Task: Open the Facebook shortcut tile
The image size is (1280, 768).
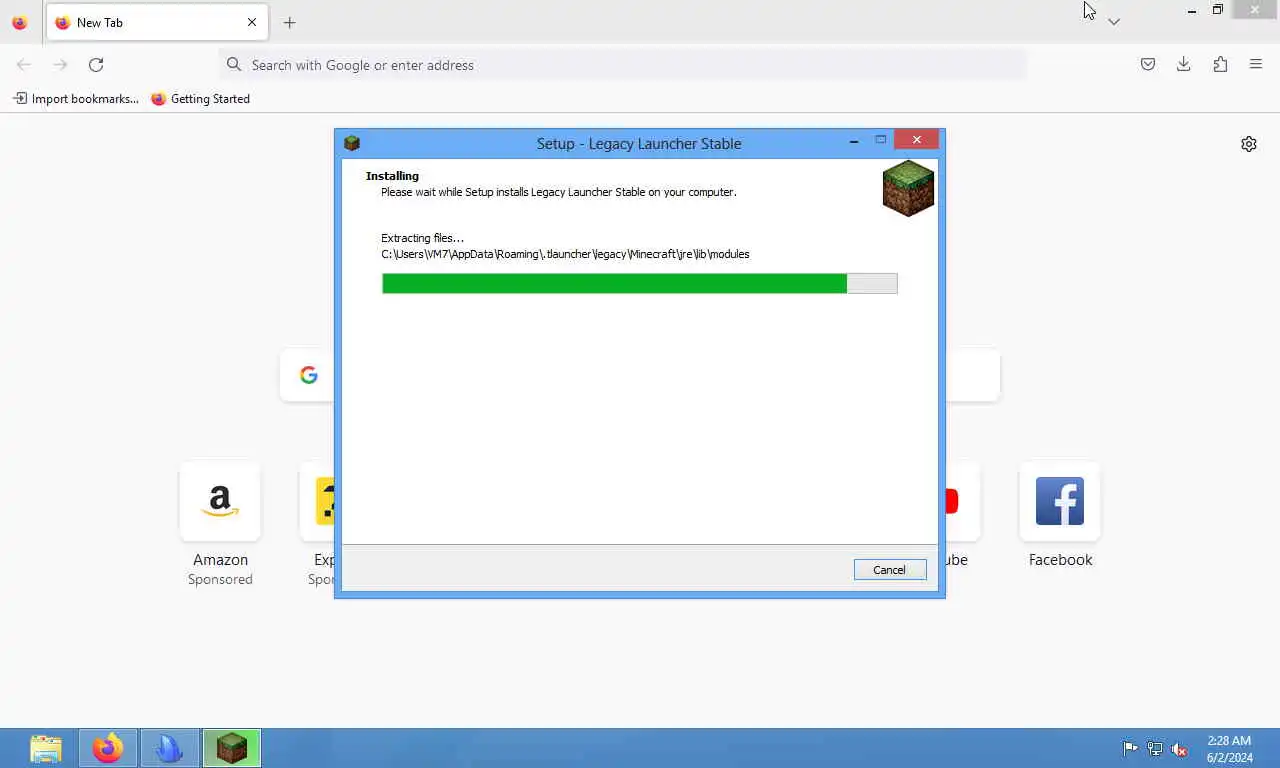Action: (1060, 501)
